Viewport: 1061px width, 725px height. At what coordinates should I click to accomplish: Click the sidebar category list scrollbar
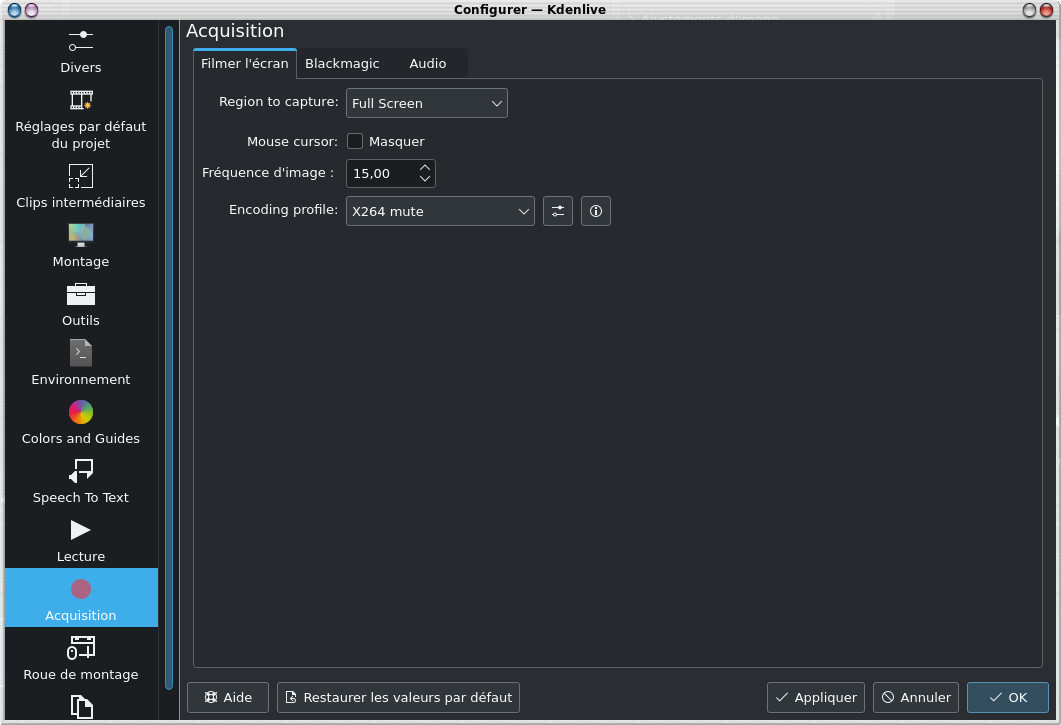click(x=168, y=357)
